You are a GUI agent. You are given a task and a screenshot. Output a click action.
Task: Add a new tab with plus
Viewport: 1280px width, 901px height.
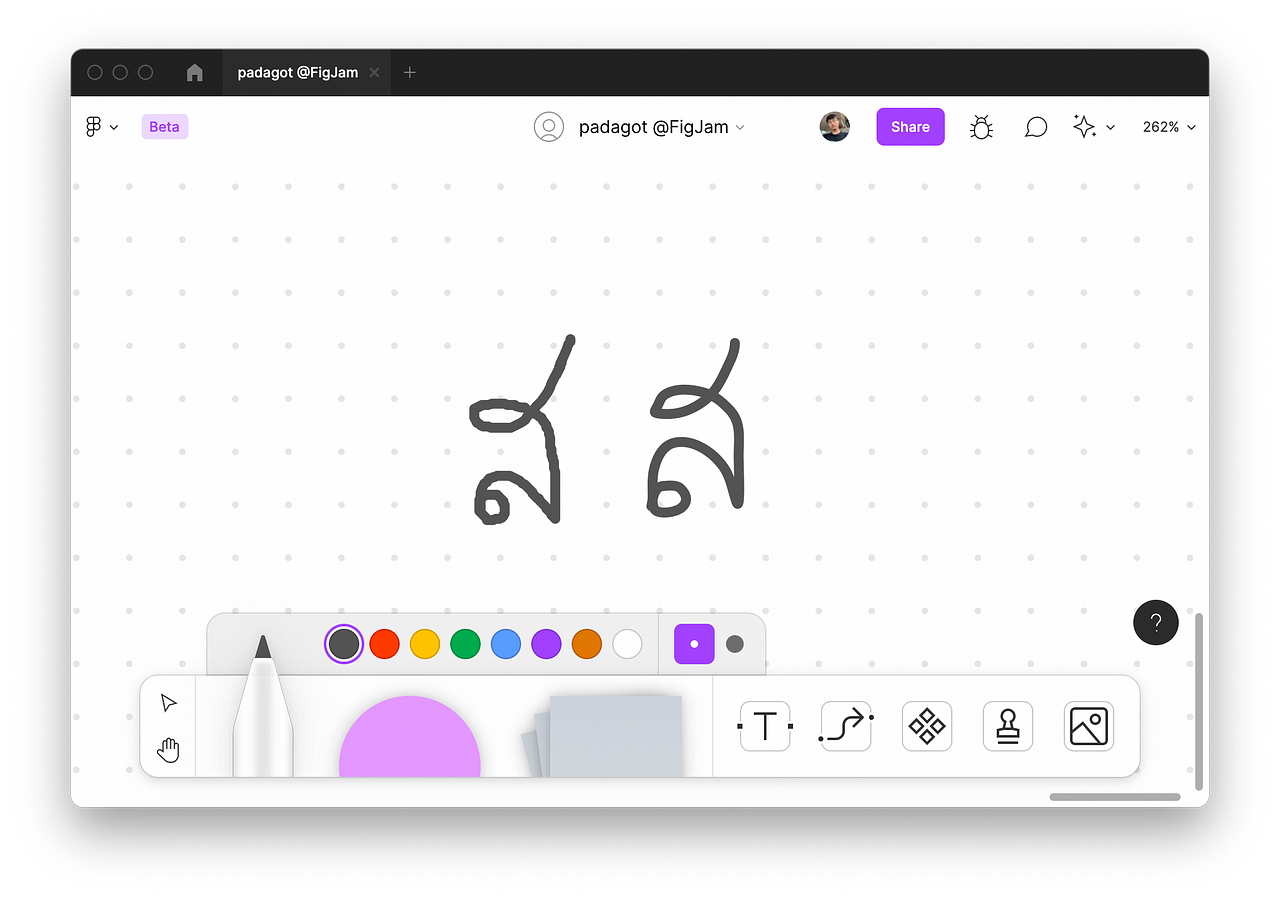409,72
